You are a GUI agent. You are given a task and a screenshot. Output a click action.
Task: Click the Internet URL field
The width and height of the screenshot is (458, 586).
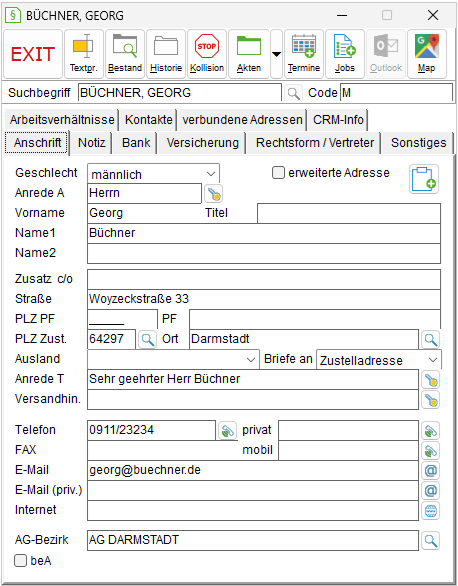(x=253, y=511)
